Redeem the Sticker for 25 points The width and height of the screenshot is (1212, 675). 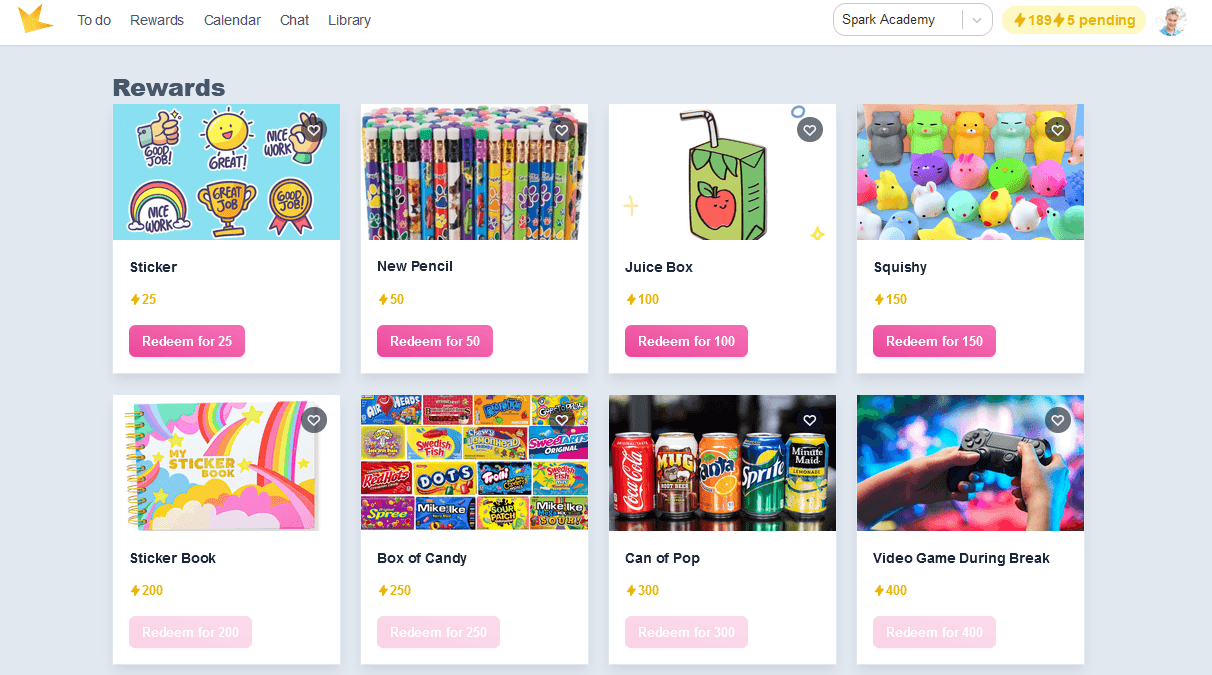coord(187,341)
